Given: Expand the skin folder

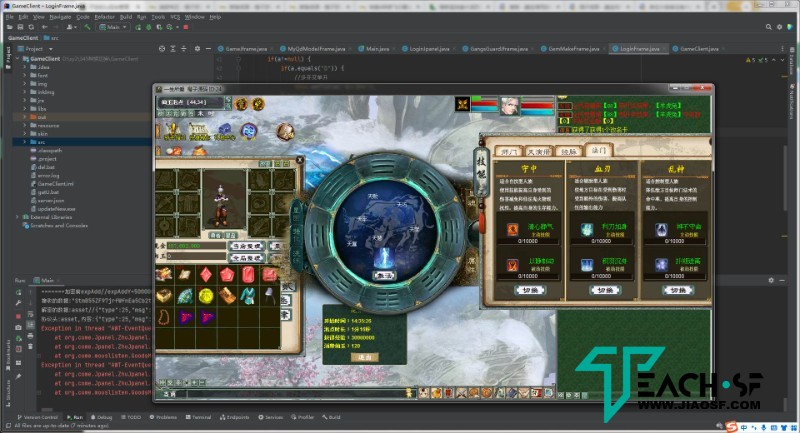Looking at the screenshot, I should [24, 134].
